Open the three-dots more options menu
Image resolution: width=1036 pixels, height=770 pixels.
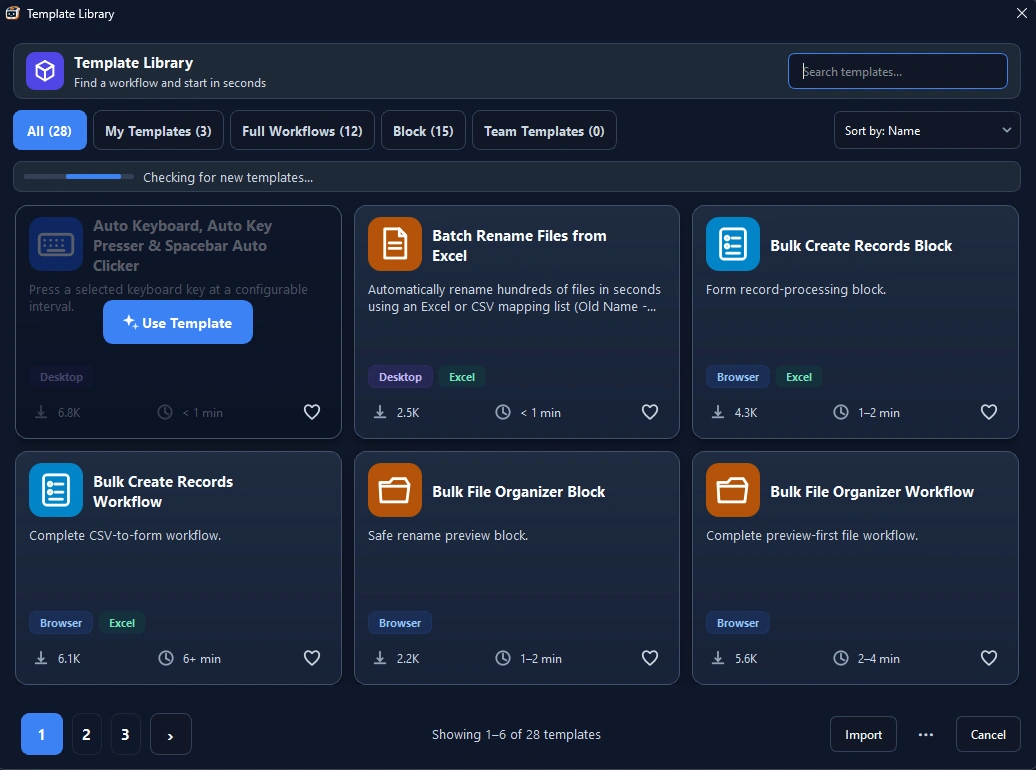(x=926, y=734)
